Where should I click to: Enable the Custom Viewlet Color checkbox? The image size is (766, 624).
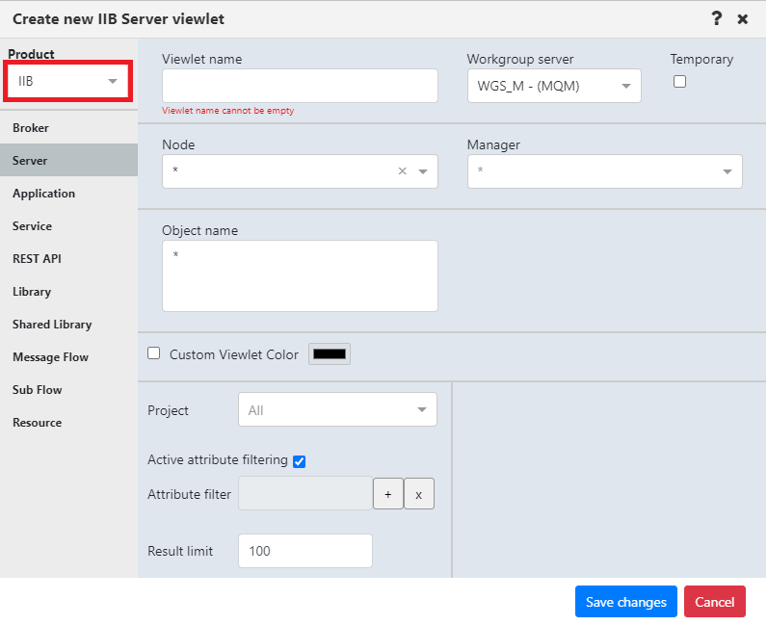click(154, 353)
